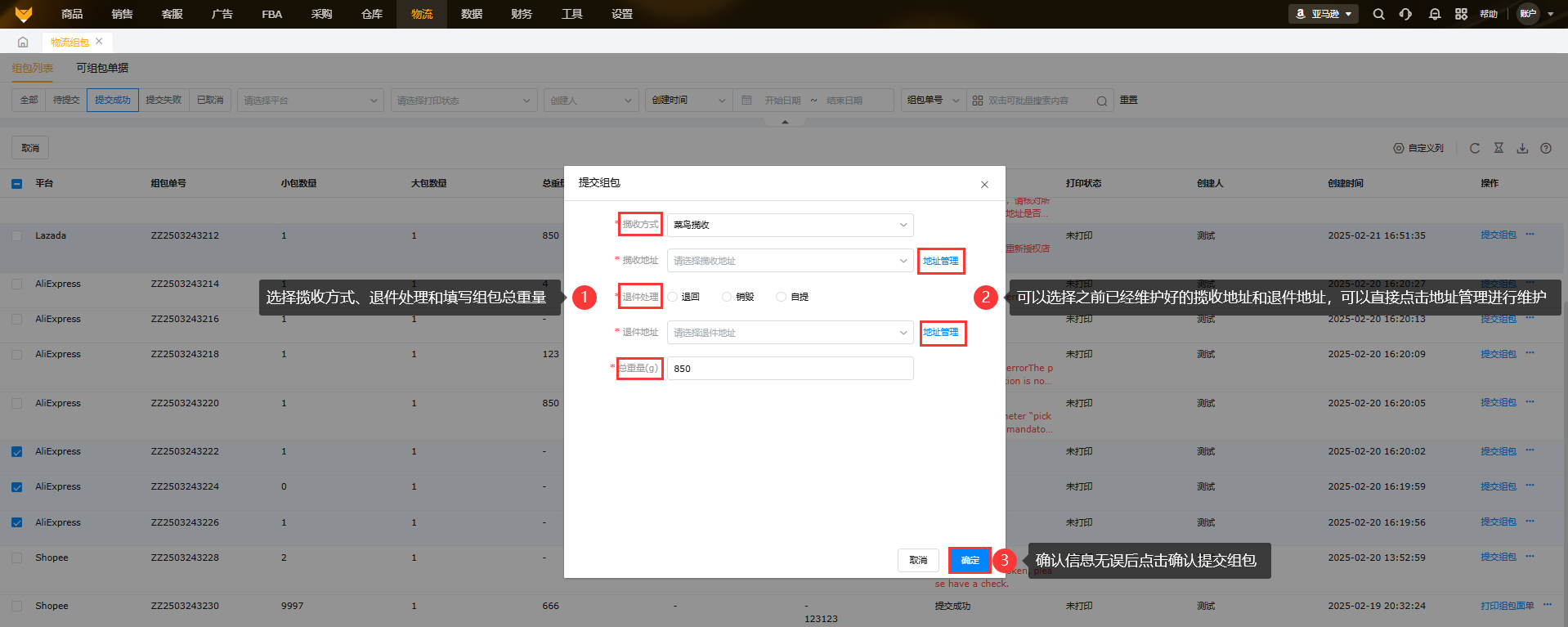Click the download export icon

1522,148
